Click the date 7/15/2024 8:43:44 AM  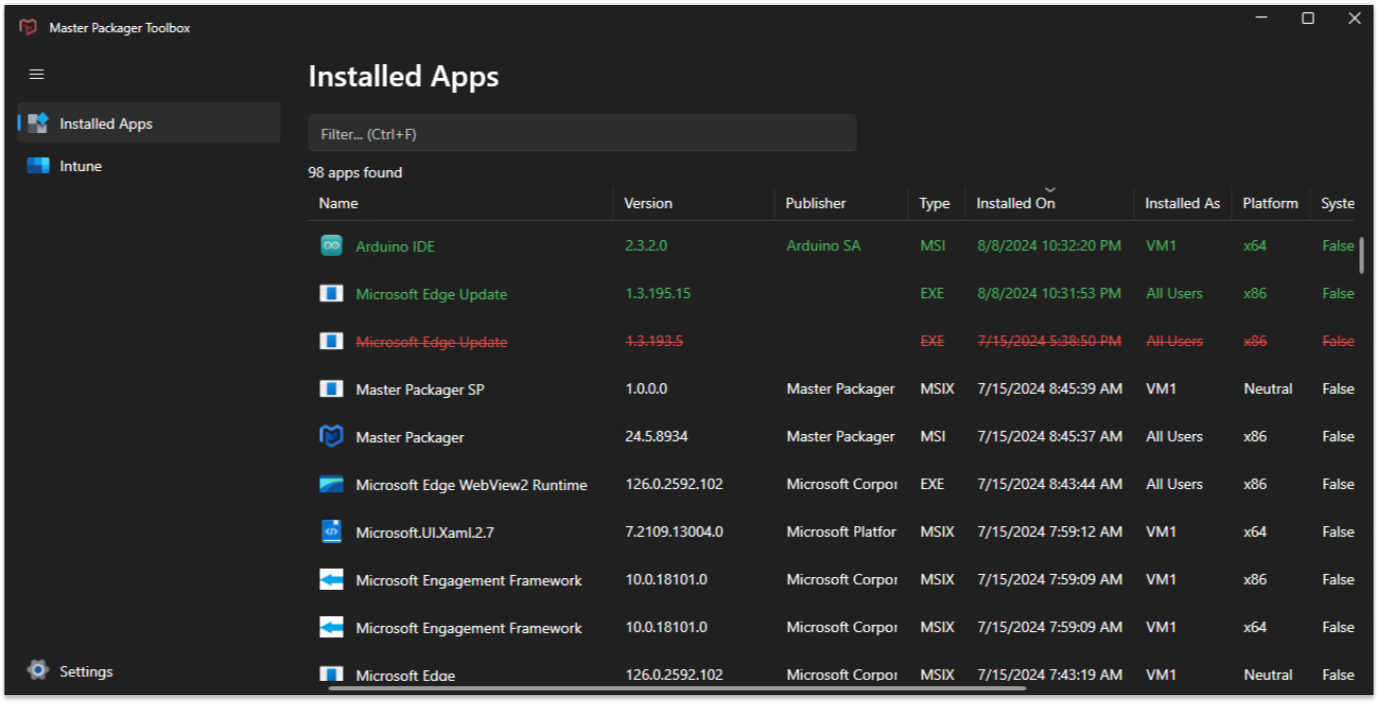[1049, 484]
